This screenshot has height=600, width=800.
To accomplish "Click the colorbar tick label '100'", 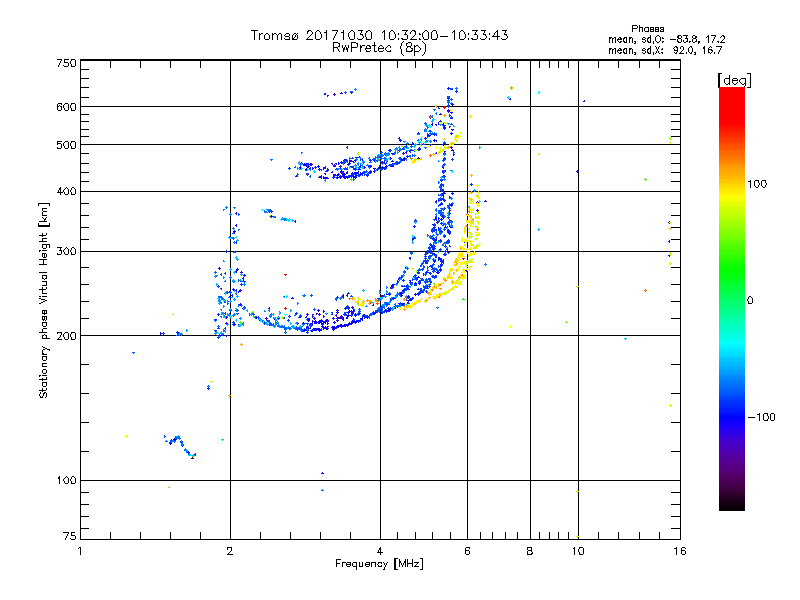I will 757,184.
